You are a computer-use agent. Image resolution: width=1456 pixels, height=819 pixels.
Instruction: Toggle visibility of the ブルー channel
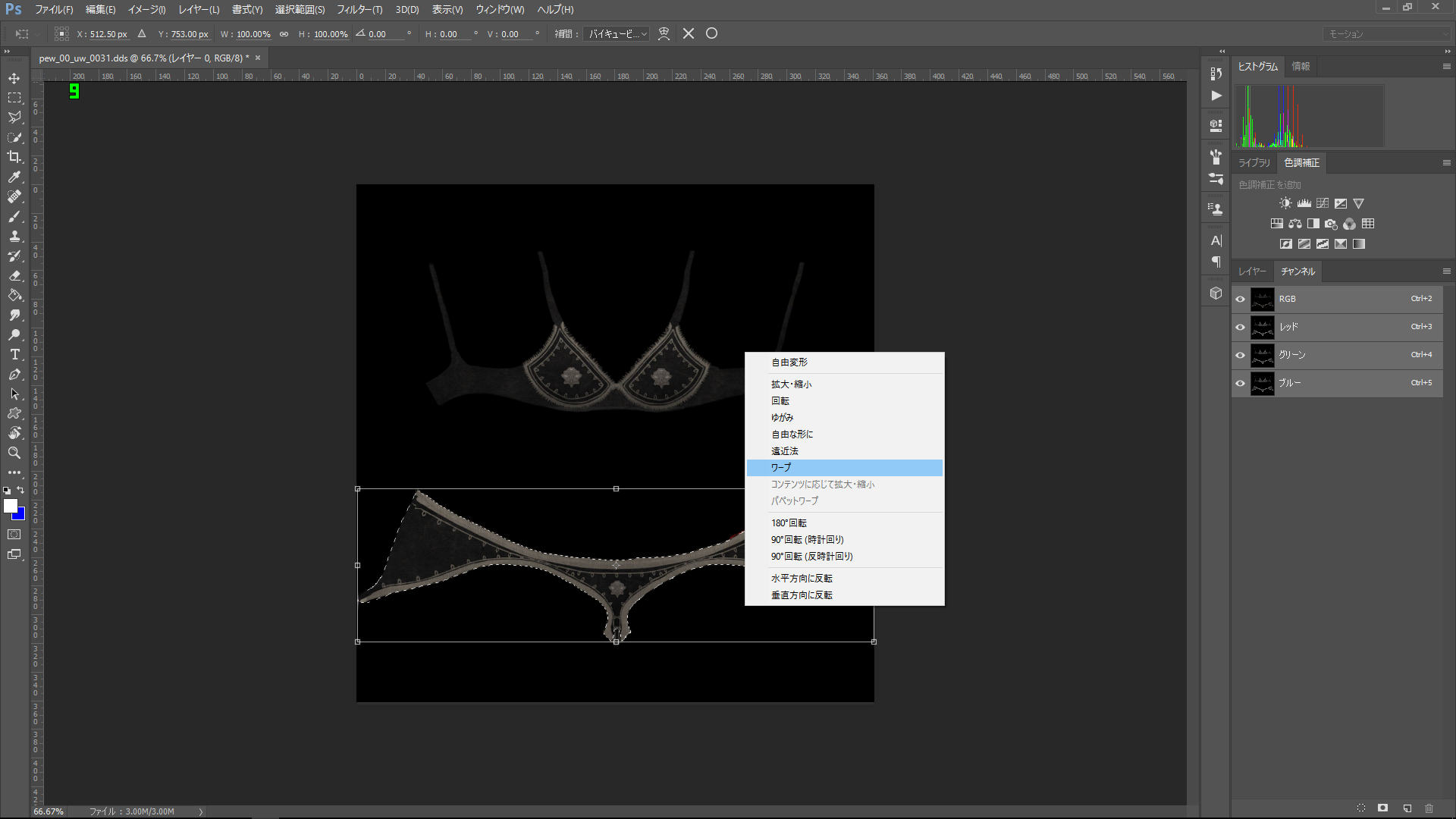point(1241,383)
